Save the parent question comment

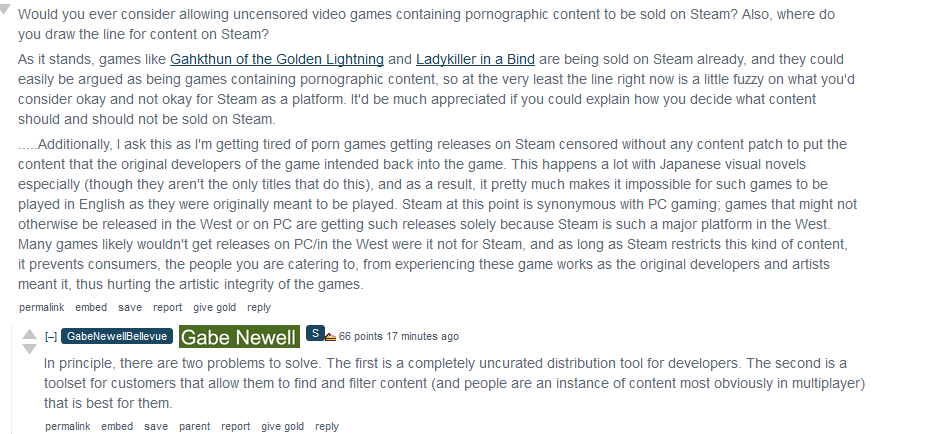click(x=130, y=307)
